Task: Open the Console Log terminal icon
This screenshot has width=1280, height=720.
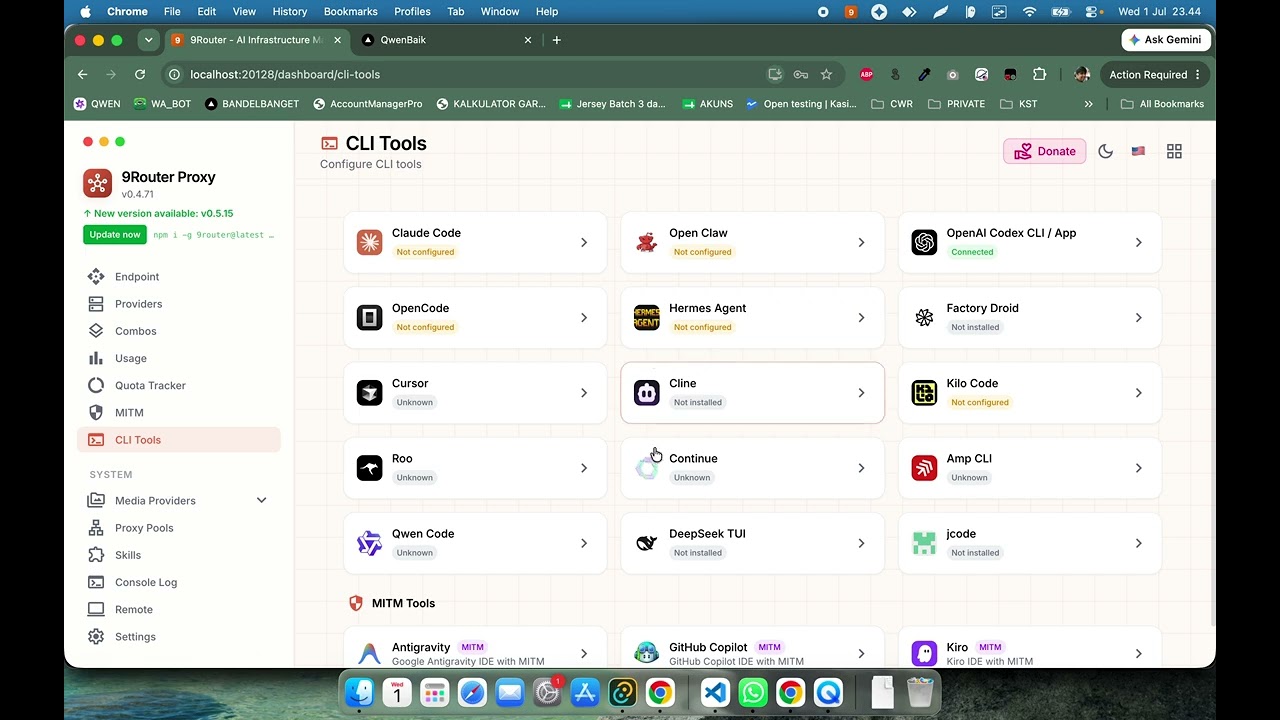Action: [96, 582]
